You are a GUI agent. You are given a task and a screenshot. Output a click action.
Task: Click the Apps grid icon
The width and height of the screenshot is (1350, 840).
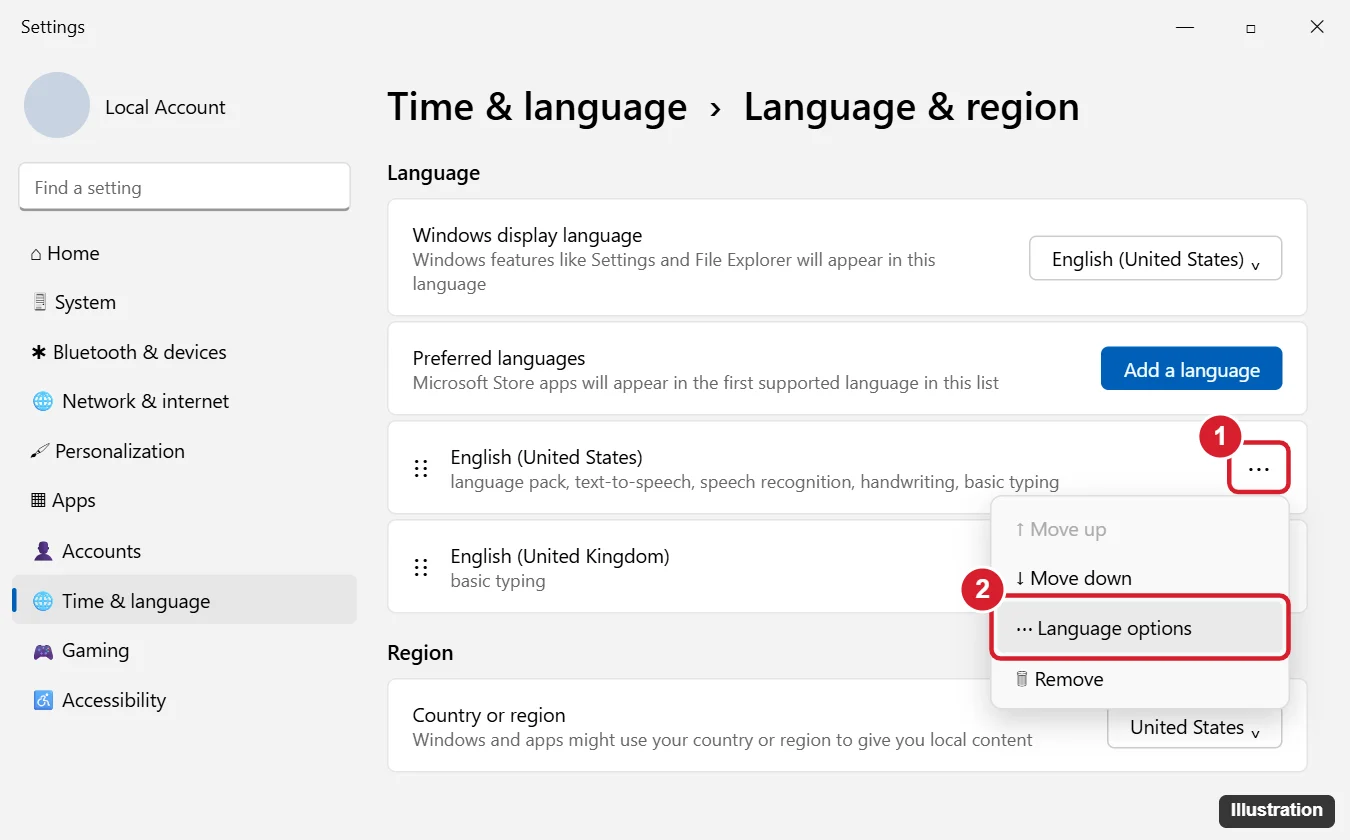pos(38,501)
